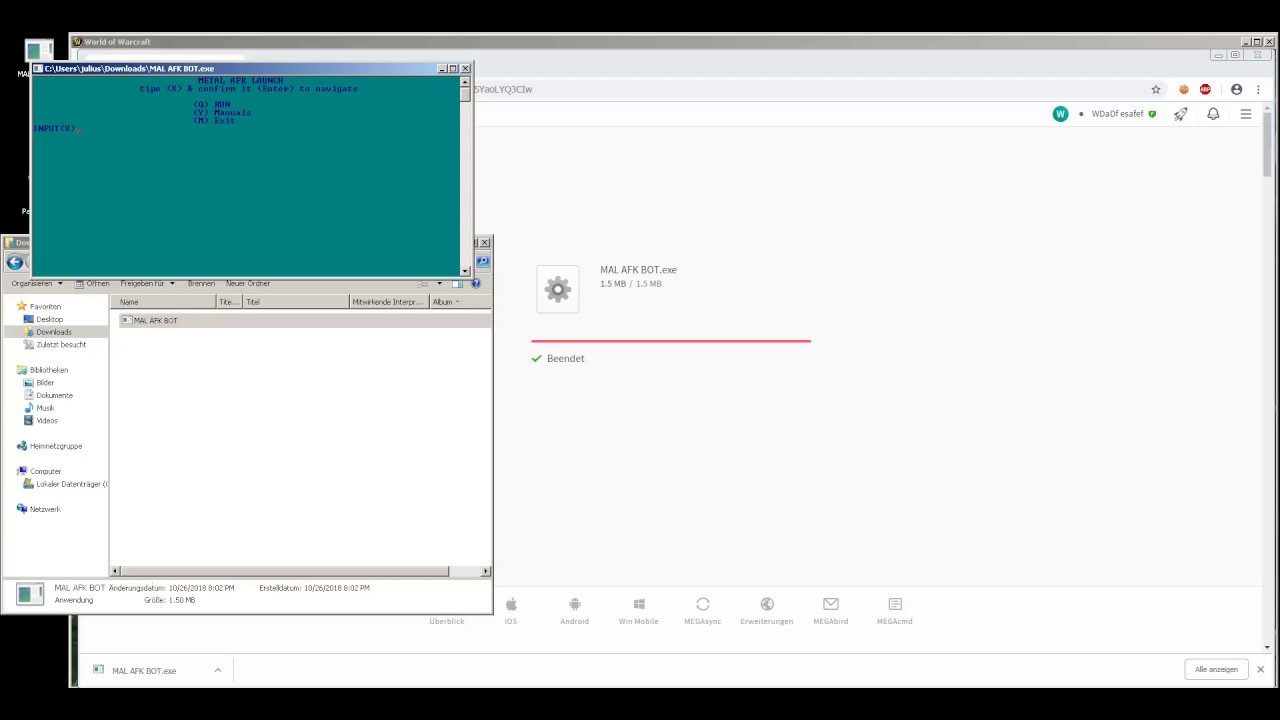Click the gear file icon for MAL AFK BOT.exe
This screenshot has height=720, width=1280.
click(558, 290)
